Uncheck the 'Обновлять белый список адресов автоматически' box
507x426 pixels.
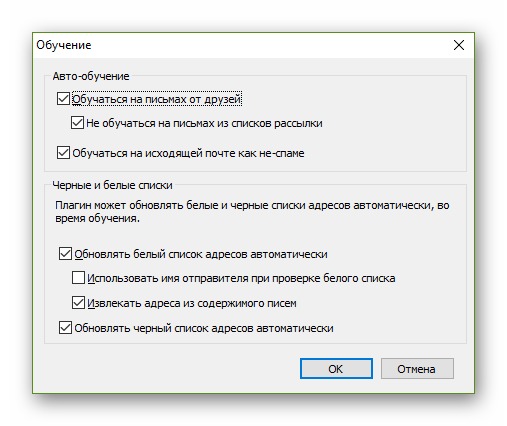tap(65, 254)
